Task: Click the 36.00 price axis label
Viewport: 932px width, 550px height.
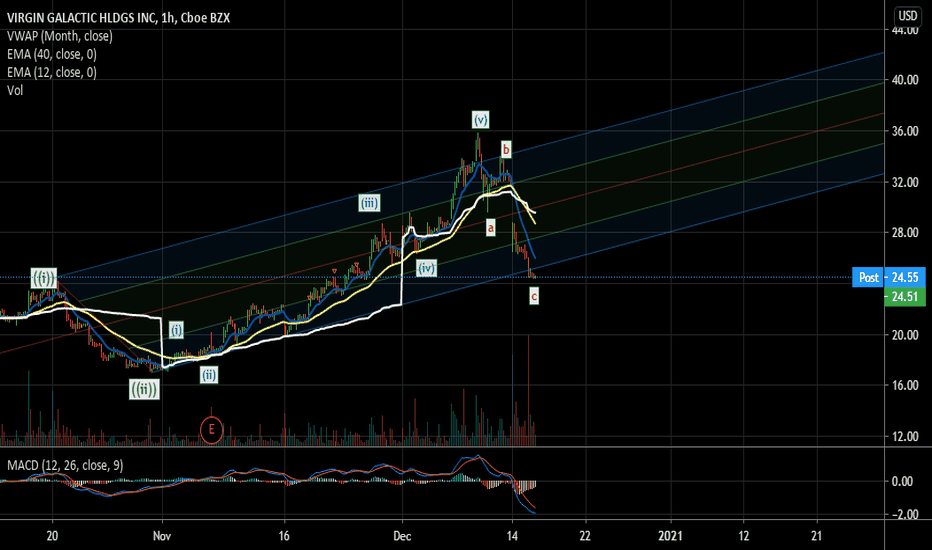Action: [x=905, y=131]
